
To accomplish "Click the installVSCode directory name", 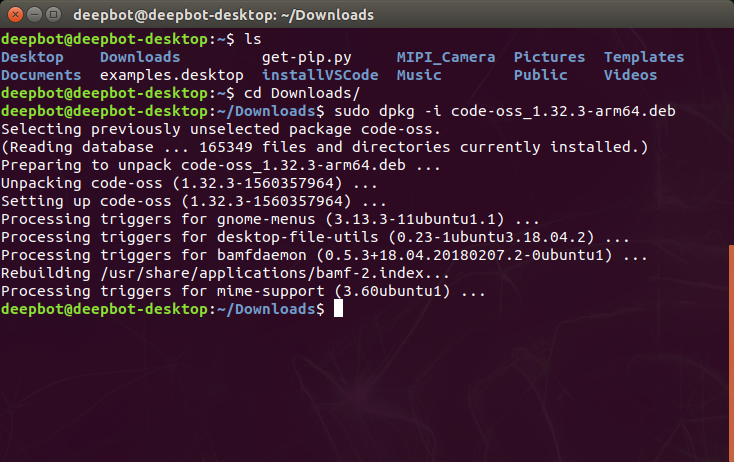I will click(320, 75).
